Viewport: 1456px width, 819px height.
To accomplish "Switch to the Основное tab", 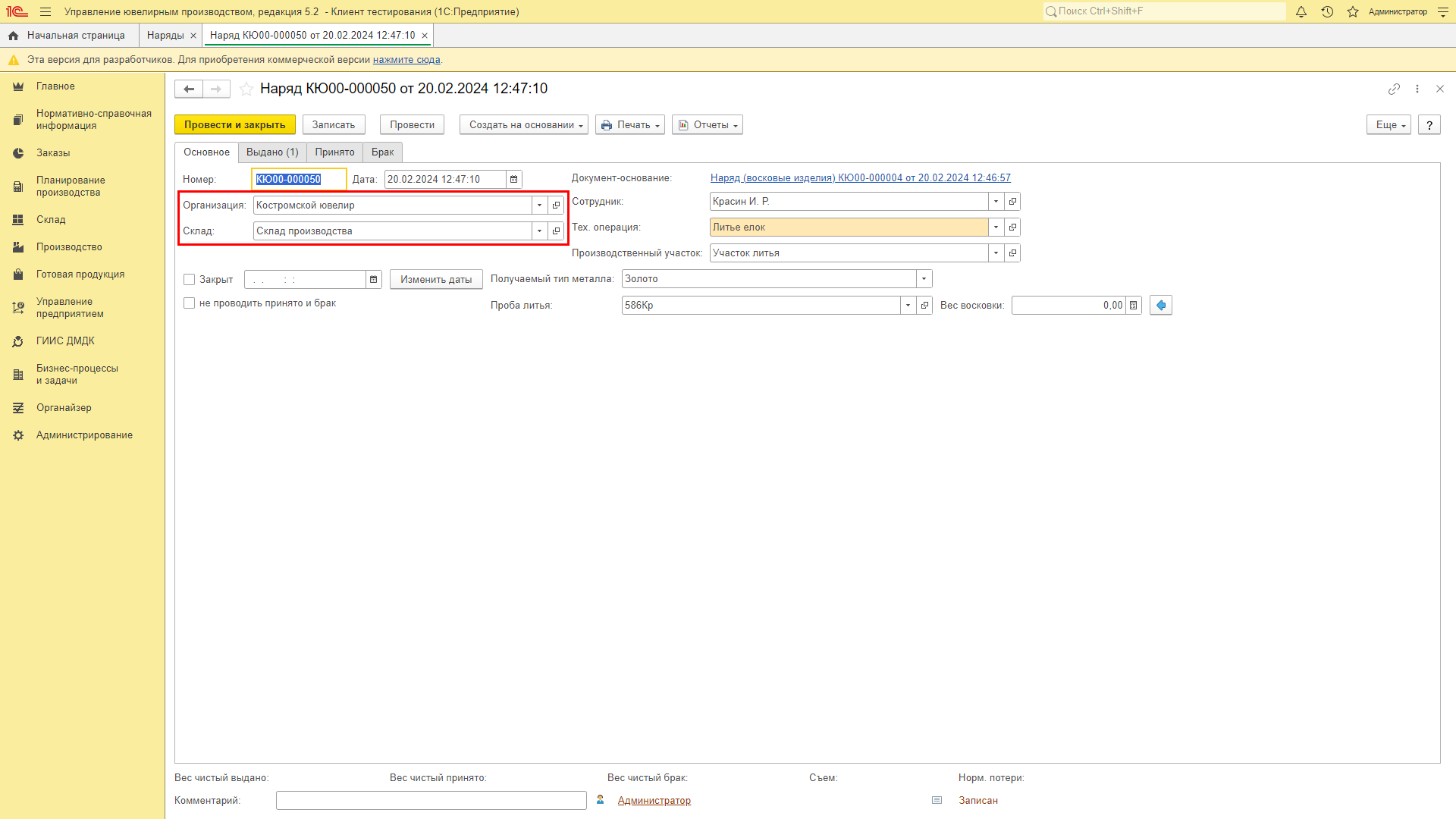I will coord(206,152).
